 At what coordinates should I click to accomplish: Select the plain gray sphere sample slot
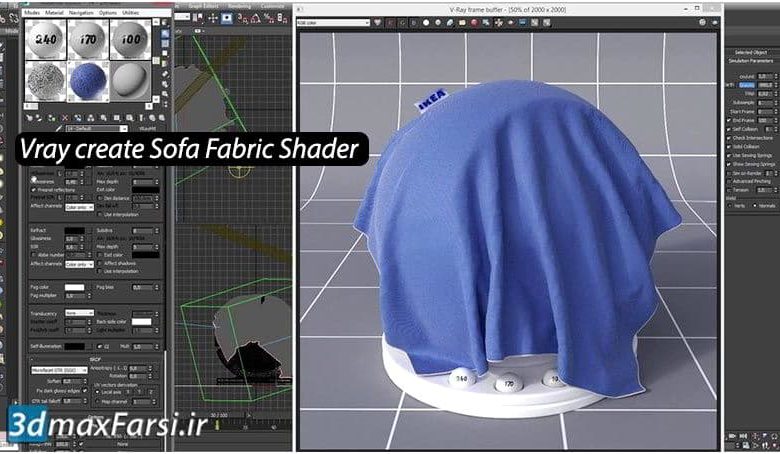click(130, 81)
